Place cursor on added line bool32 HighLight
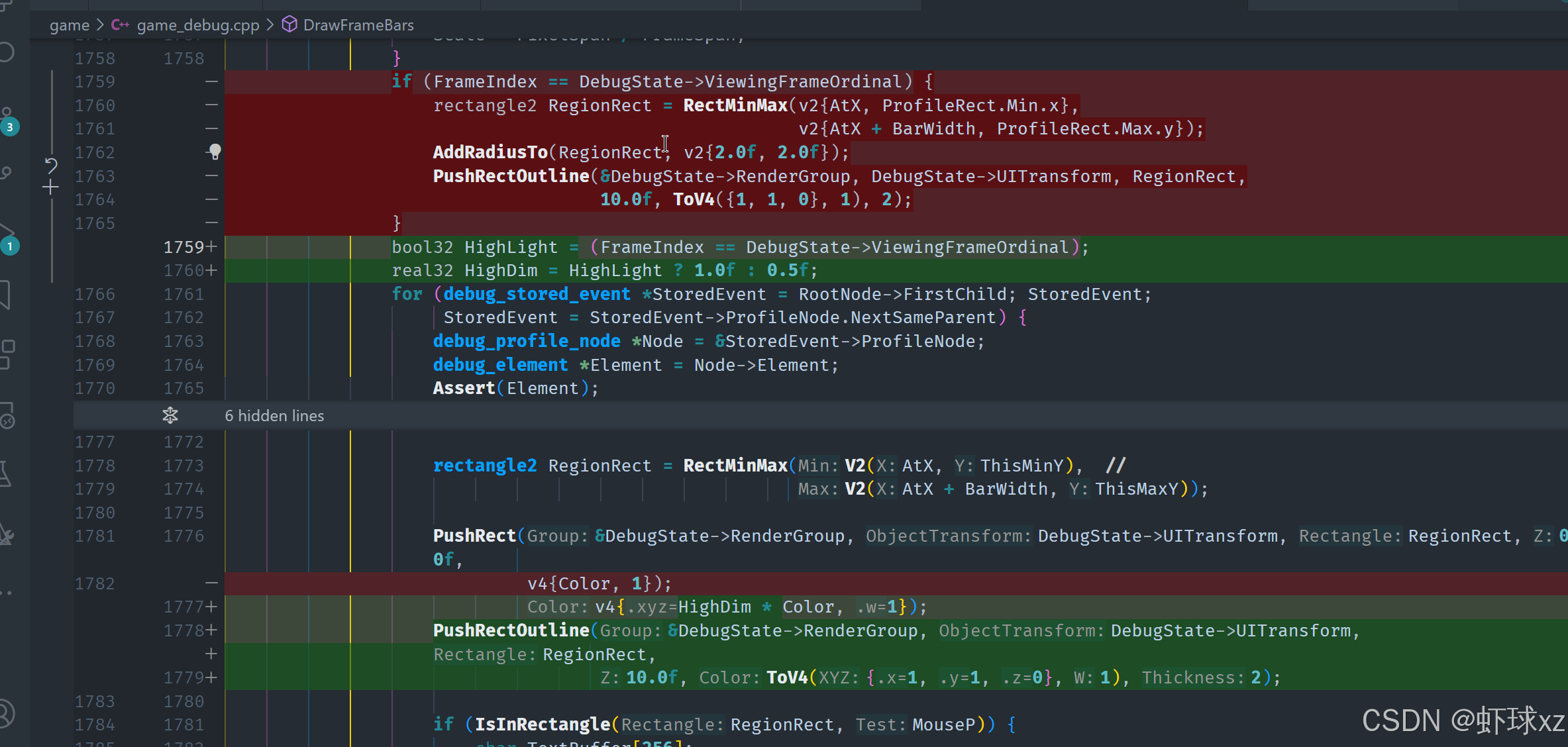 (x=510, y=247)
